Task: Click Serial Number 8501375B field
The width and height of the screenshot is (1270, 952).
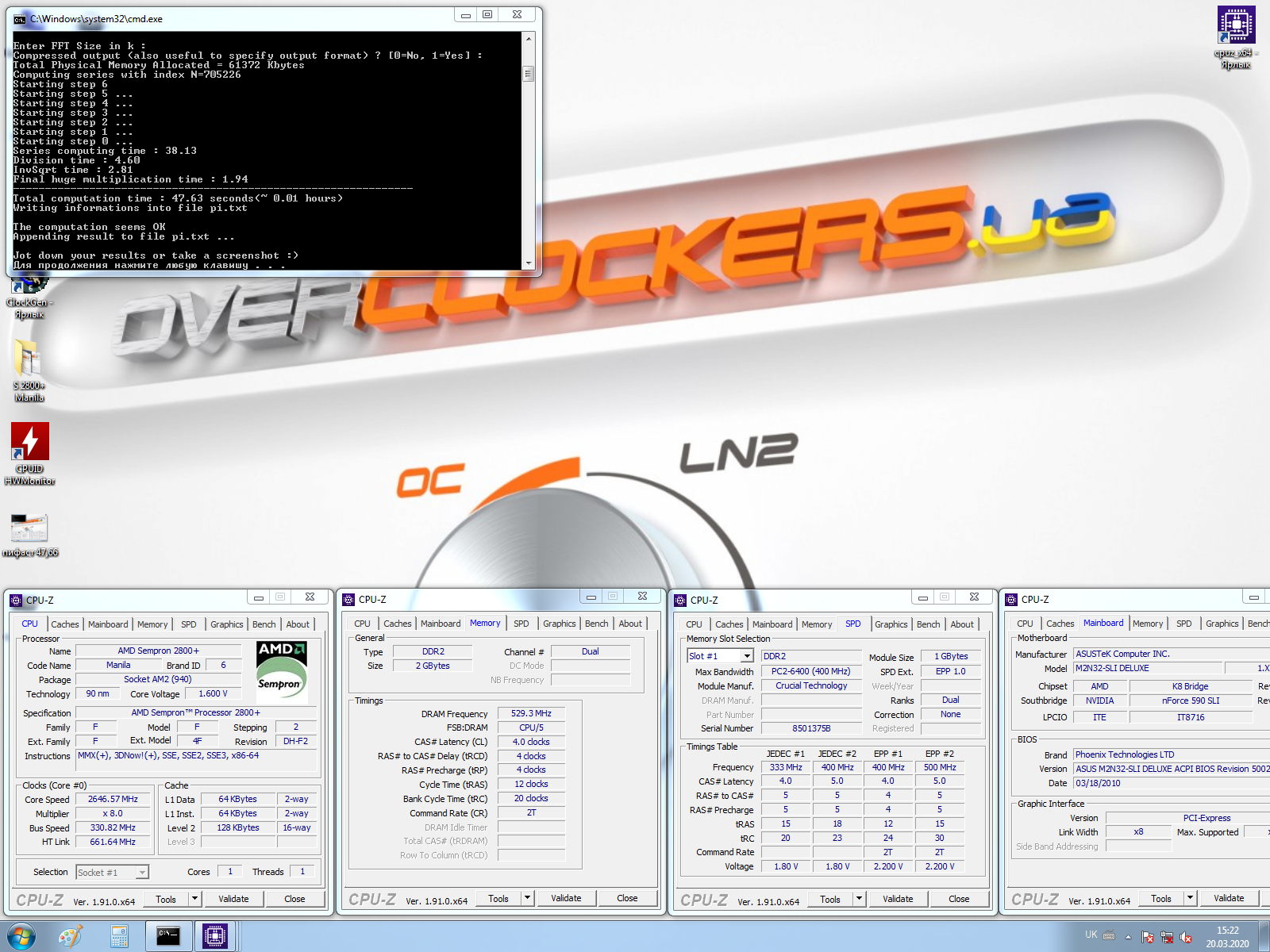Action: [811, 729]
